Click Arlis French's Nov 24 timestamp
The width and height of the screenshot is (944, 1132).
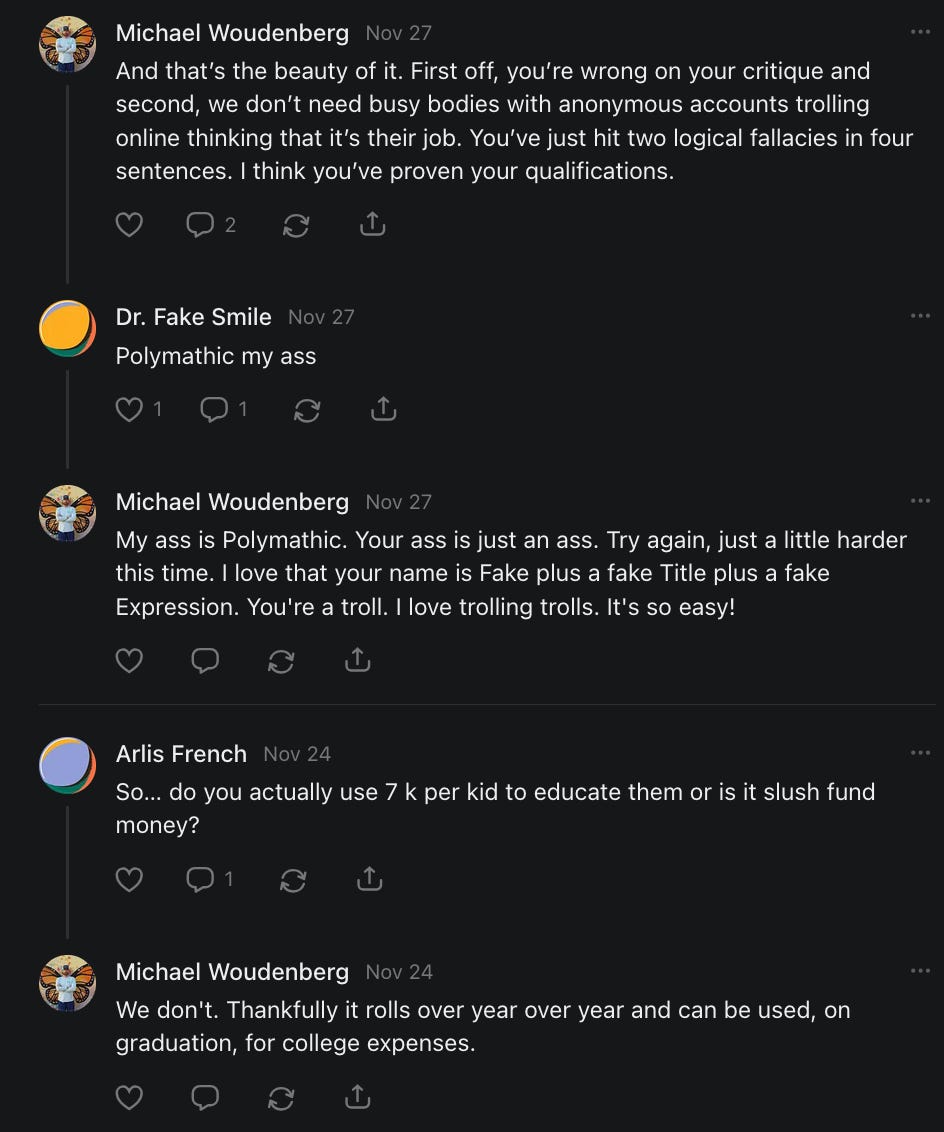pos(297,754)
